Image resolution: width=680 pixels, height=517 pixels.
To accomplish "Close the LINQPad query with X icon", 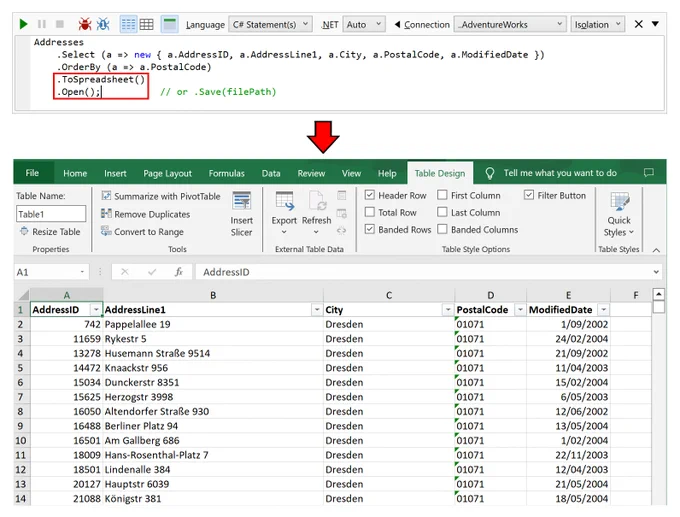I will click(x=638, y=24).
